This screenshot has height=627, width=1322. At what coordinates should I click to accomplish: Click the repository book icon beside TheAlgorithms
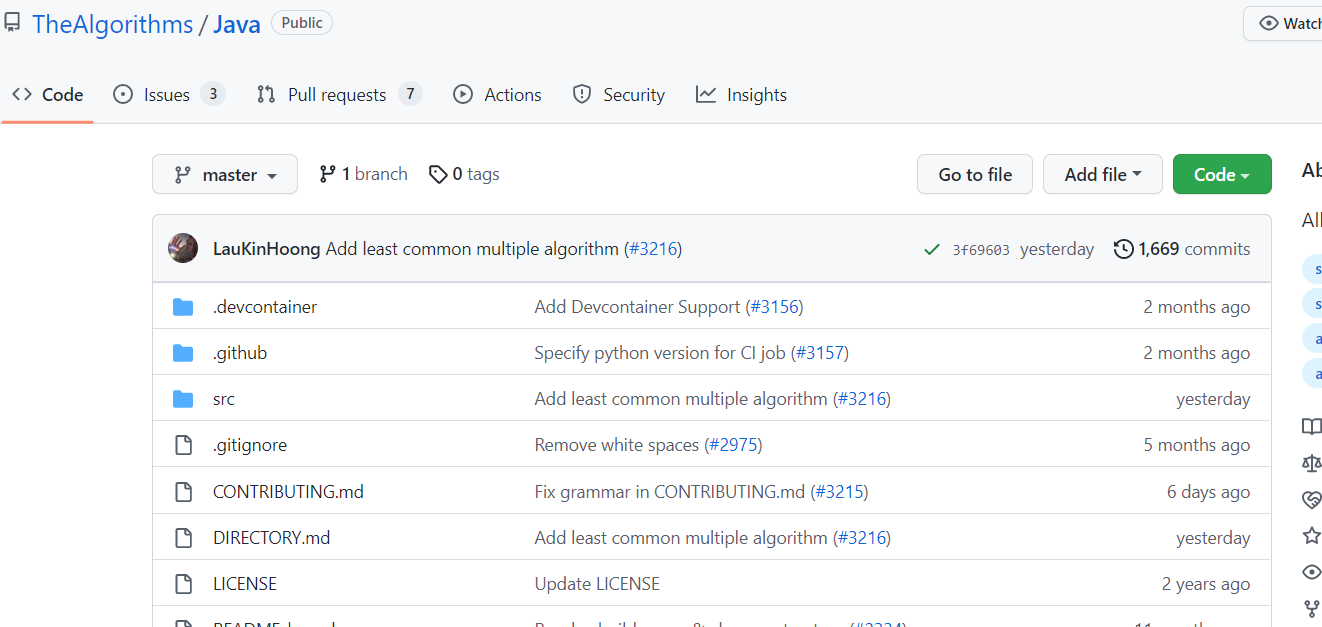tap(12, 23)
